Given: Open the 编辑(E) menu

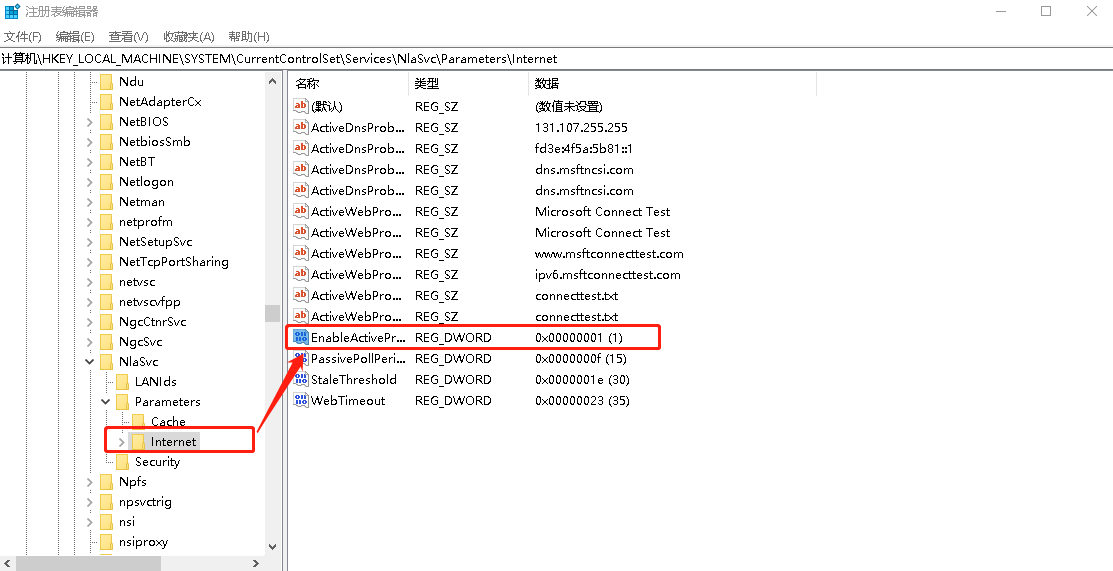Looking at the screenshot, I should coord(75,36).
